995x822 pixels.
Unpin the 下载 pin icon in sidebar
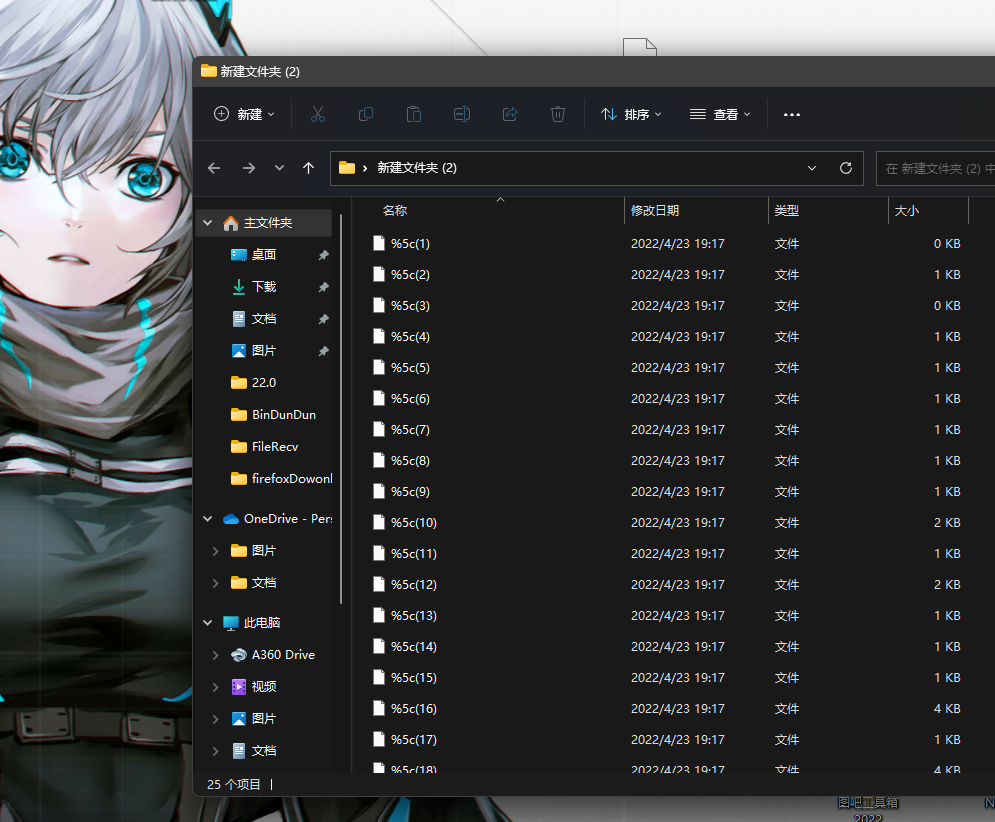pyautogui.click(x=325, y=286)
